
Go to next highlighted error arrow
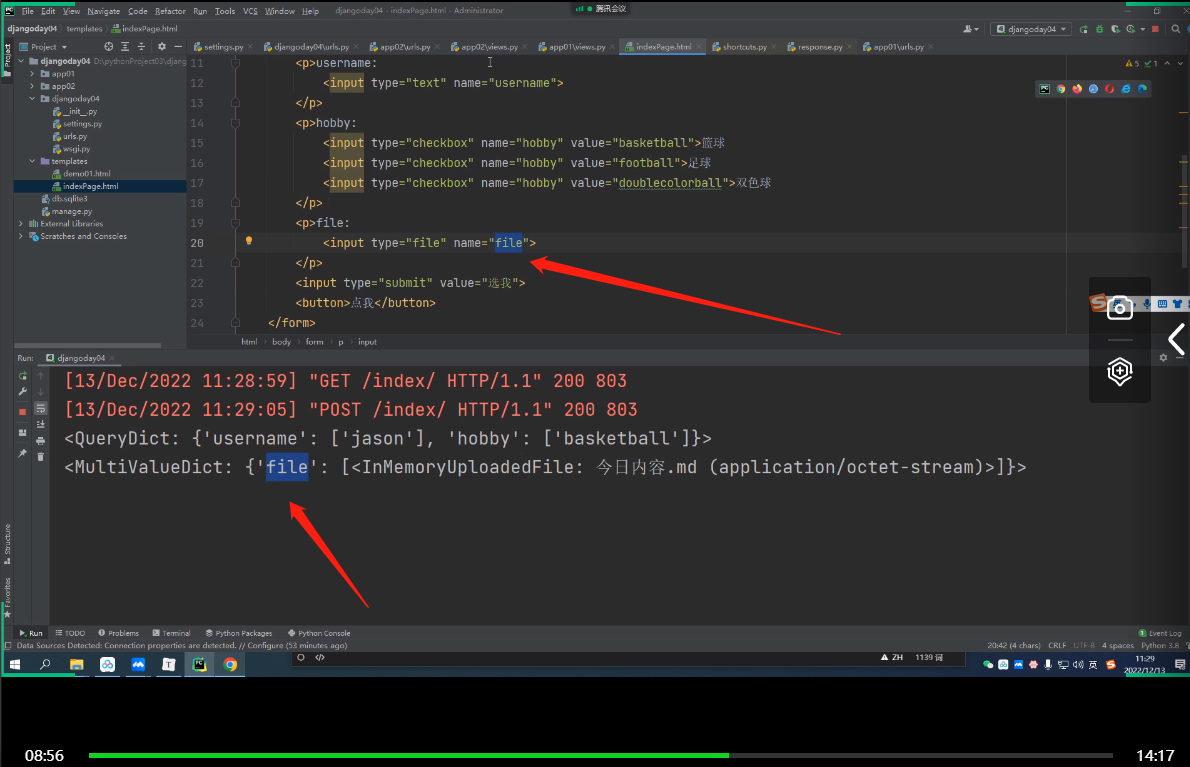(1179, 63)
